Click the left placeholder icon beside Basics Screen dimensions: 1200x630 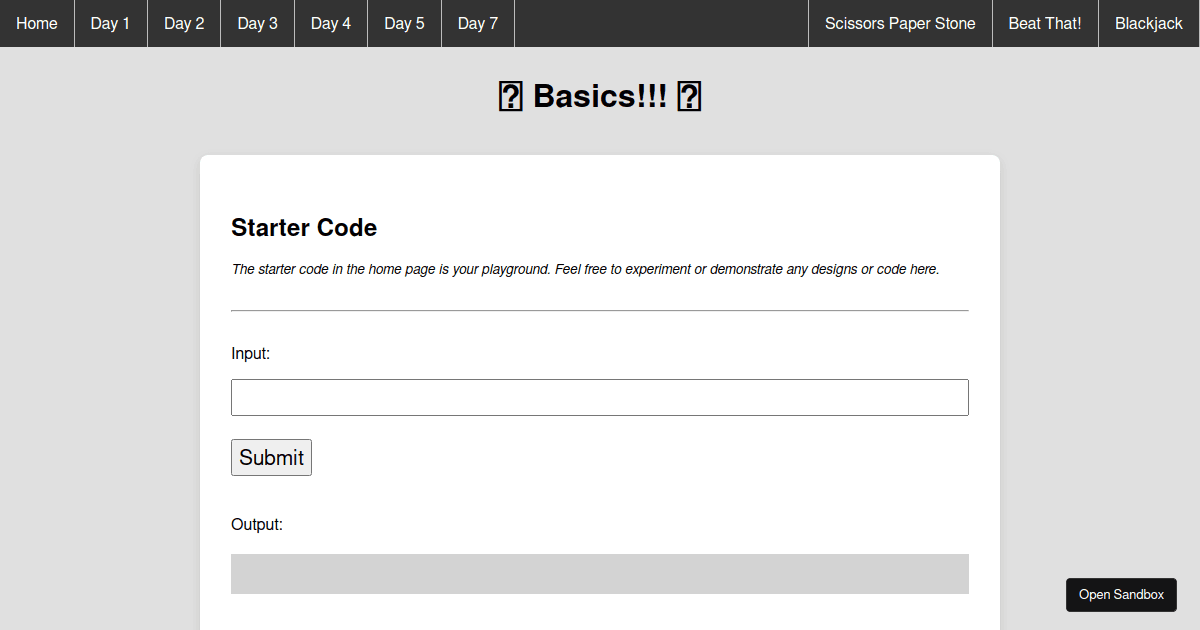[510, 96]
